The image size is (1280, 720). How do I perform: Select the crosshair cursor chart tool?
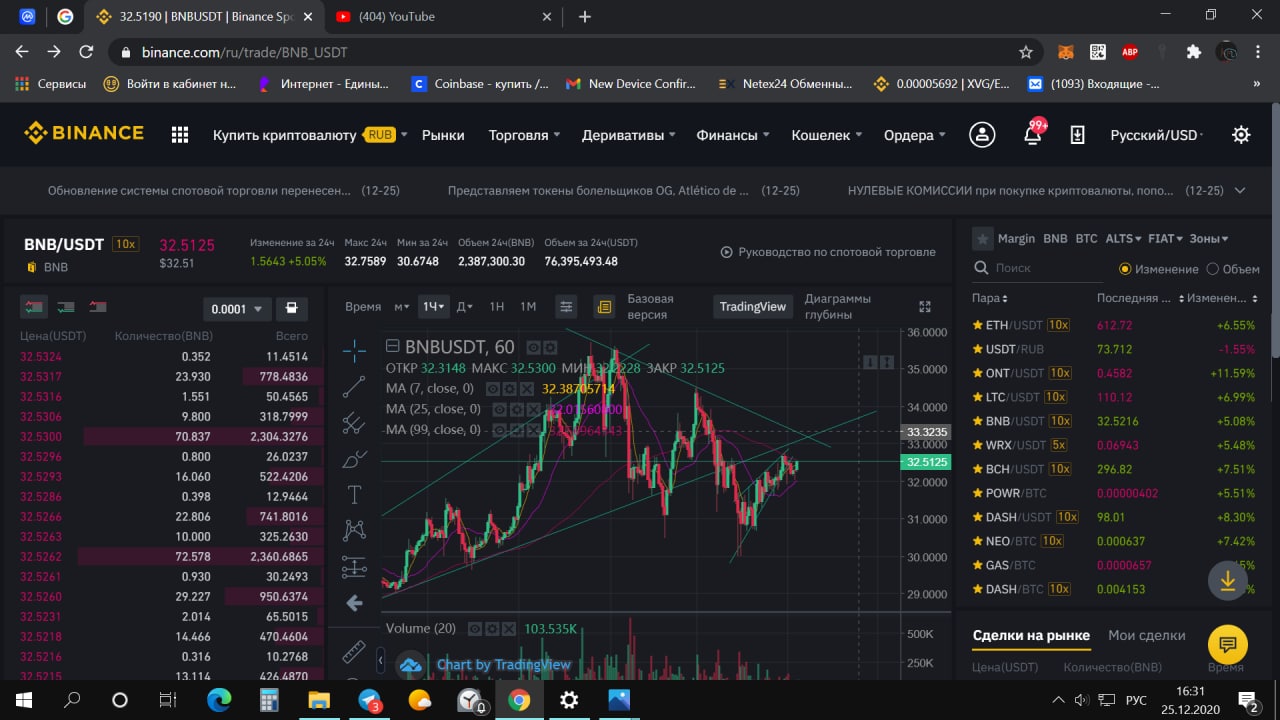[x=354, y=349]
